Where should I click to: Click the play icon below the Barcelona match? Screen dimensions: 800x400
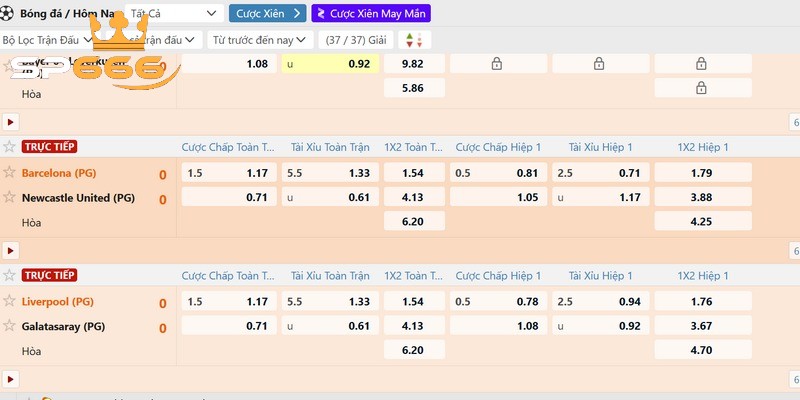[11, 251]
